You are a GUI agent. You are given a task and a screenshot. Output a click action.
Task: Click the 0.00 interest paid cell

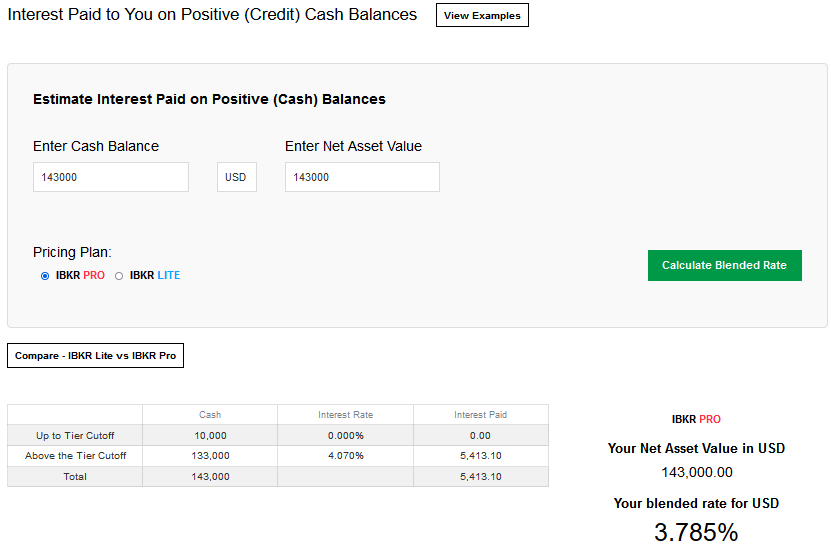point(480,436)
